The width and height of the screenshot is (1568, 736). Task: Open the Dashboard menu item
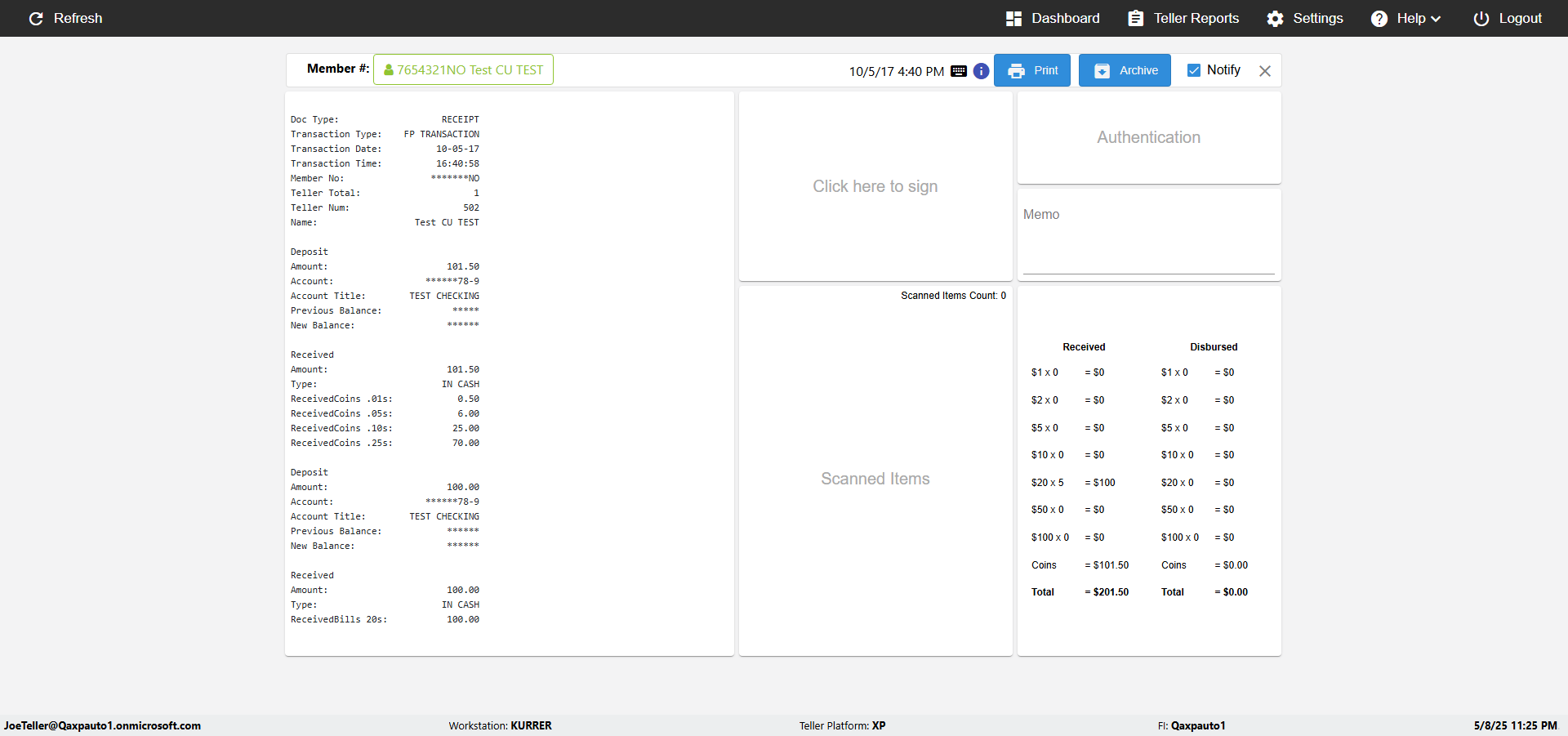(1053, 19)
